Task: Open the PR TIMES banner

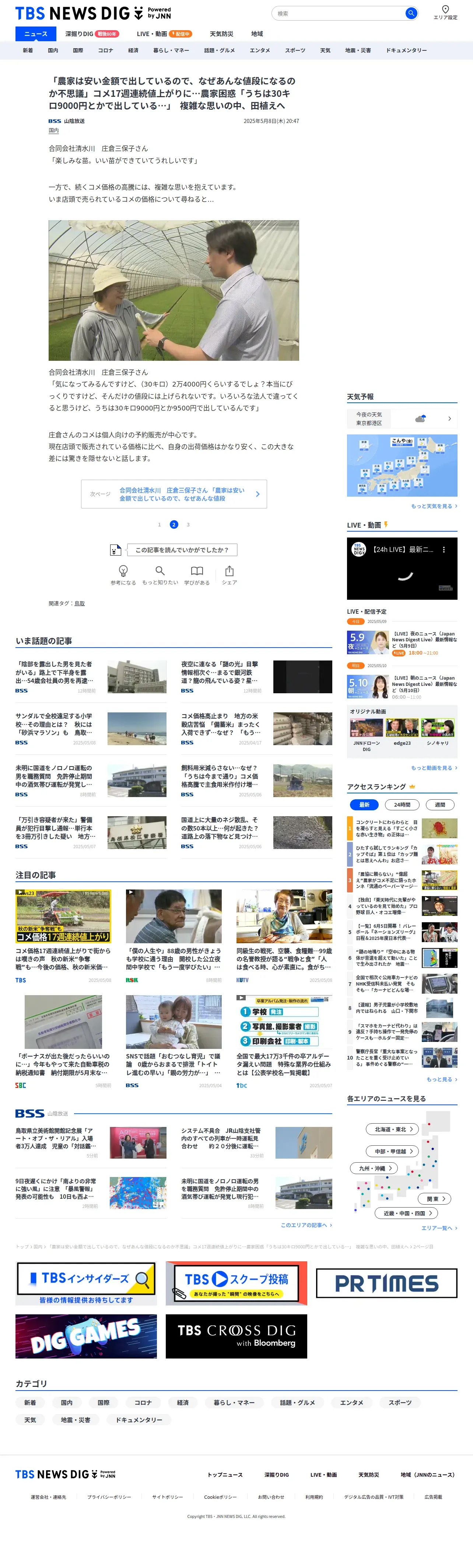Action: pyautogui.click(x=386, y=1284)
